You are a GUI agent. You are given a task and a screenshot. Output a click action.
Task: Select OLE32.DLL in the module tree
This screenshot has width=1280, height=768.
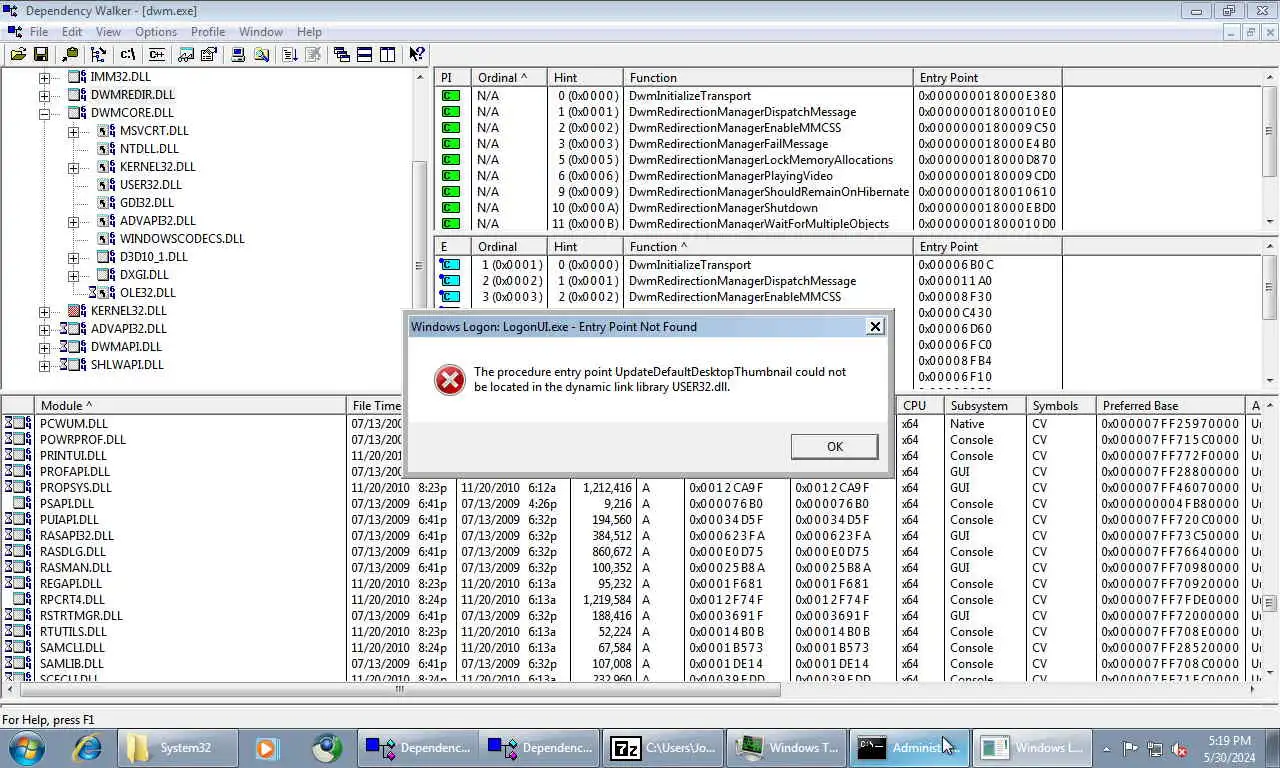pyautogui.click(x=147, y=293)
